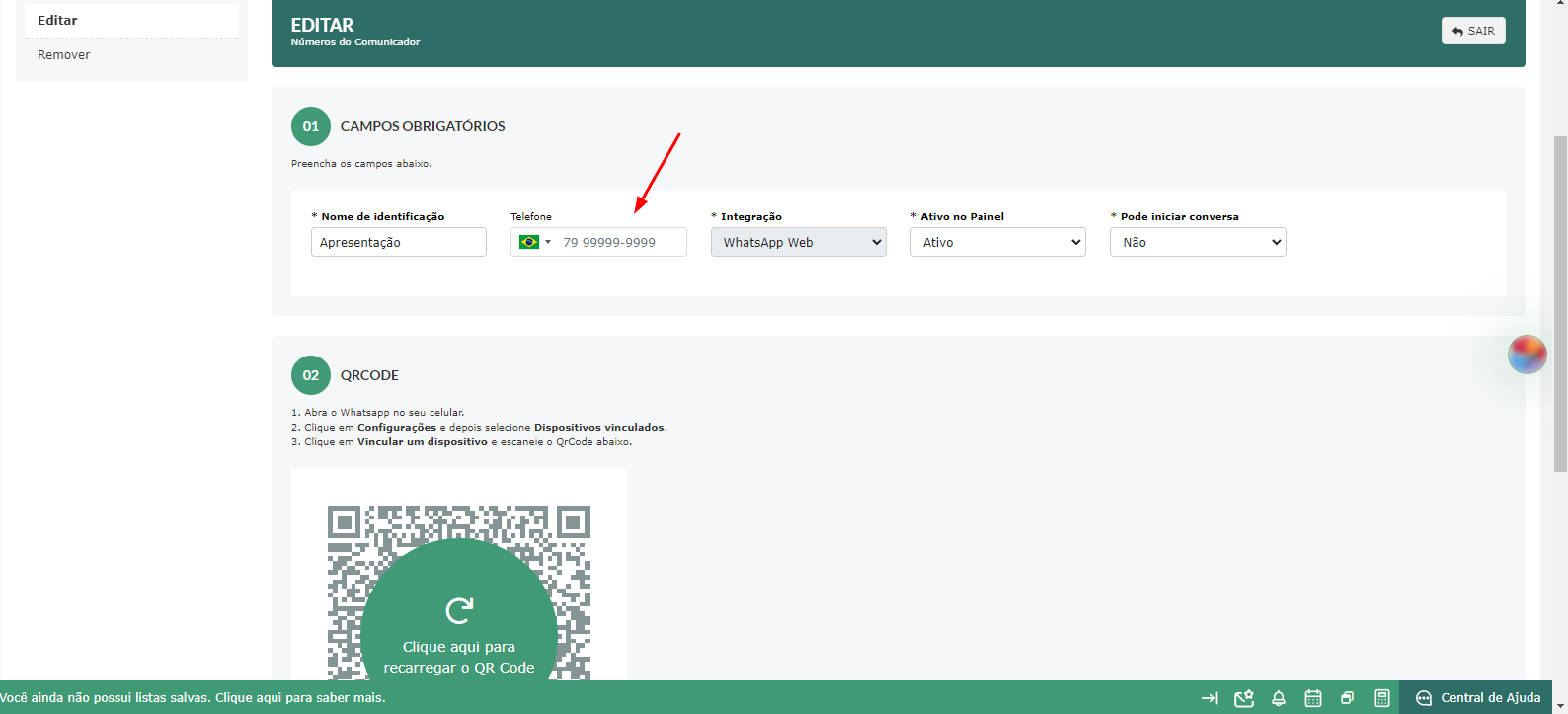Open the starred mail icon in bottom bar
The image size is (1568, 714).
(1244, 698)
